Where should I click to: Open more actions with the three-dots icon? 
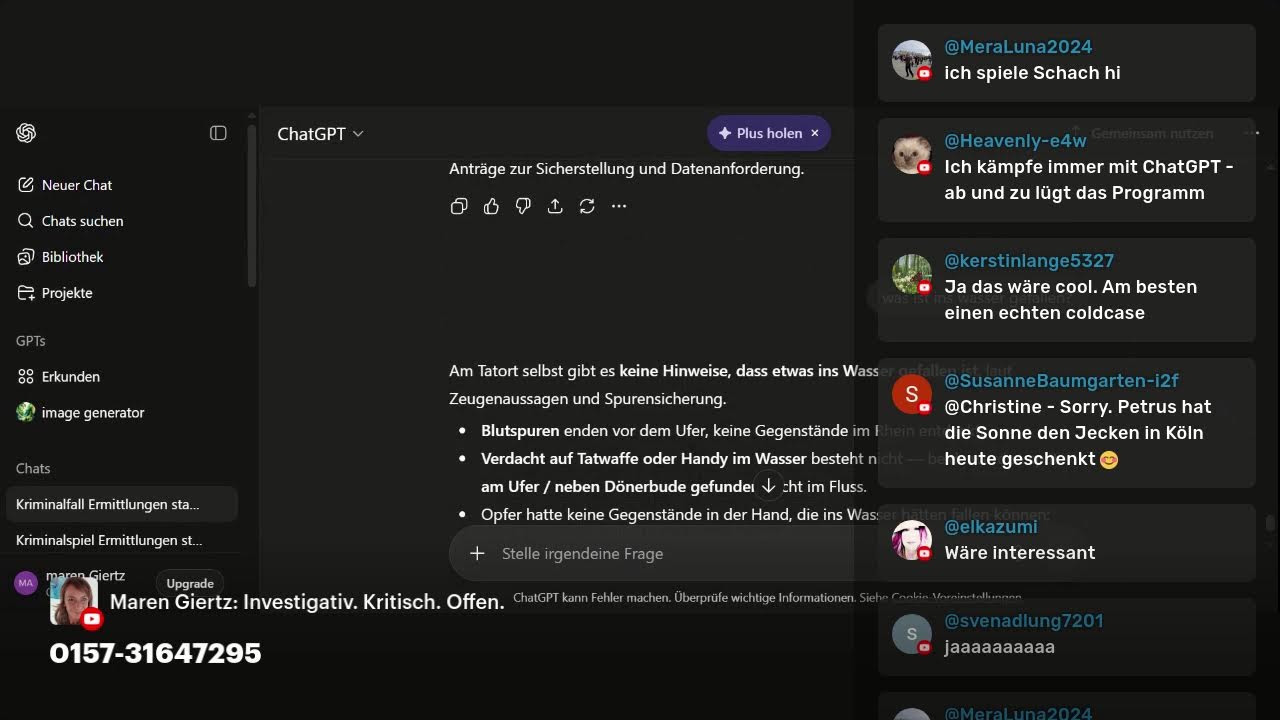click(619, 206)
